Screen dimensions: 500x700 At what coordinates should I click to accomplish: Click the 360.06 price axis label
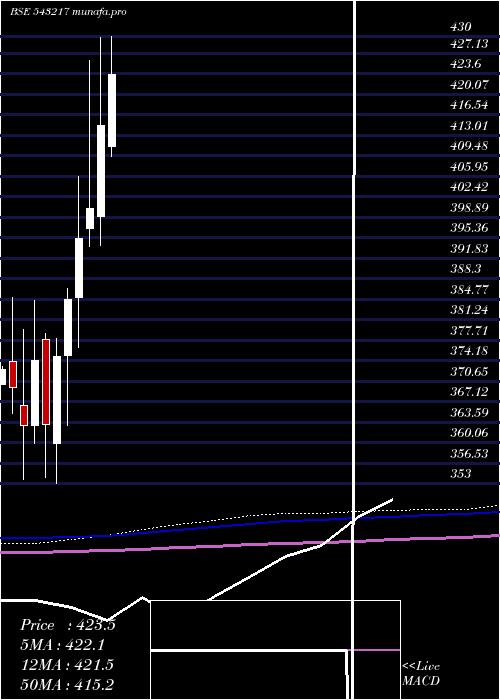[x=469, y=433]
